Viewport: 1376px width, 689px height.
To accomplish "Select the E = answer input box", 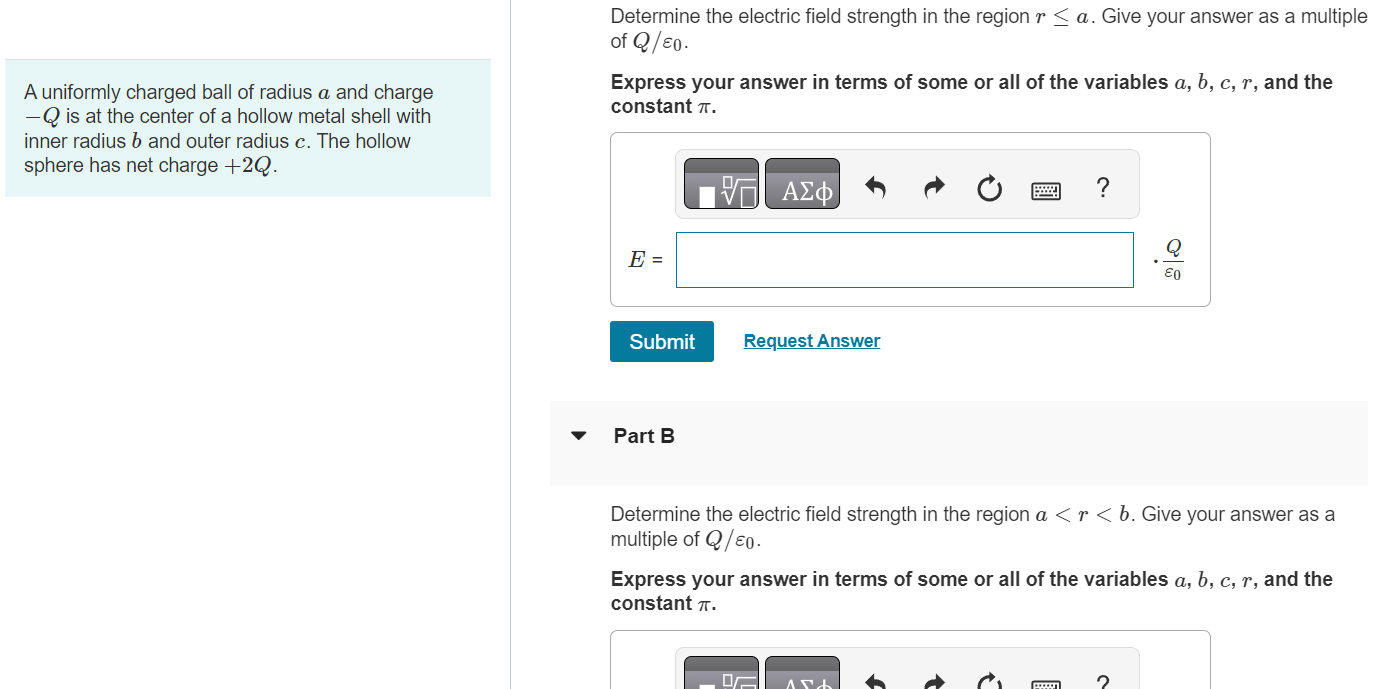I will (x=903, y=260).
